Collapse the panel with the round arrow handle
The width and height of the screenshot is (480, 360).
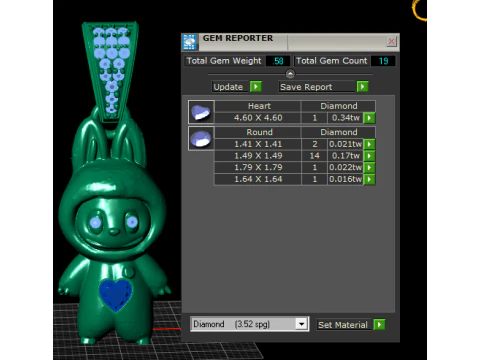pos(290,74)
